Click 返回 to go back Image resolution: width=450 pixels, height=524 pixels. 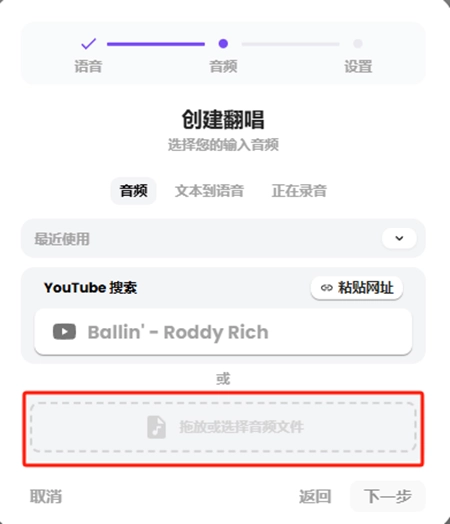pos(315,496)
